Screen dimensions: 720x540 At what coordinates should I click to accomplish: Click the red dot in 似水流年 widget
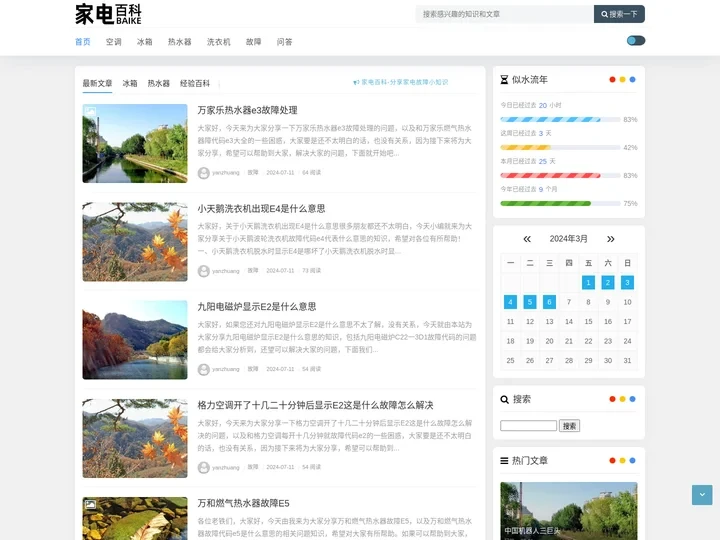coord(612,79)
